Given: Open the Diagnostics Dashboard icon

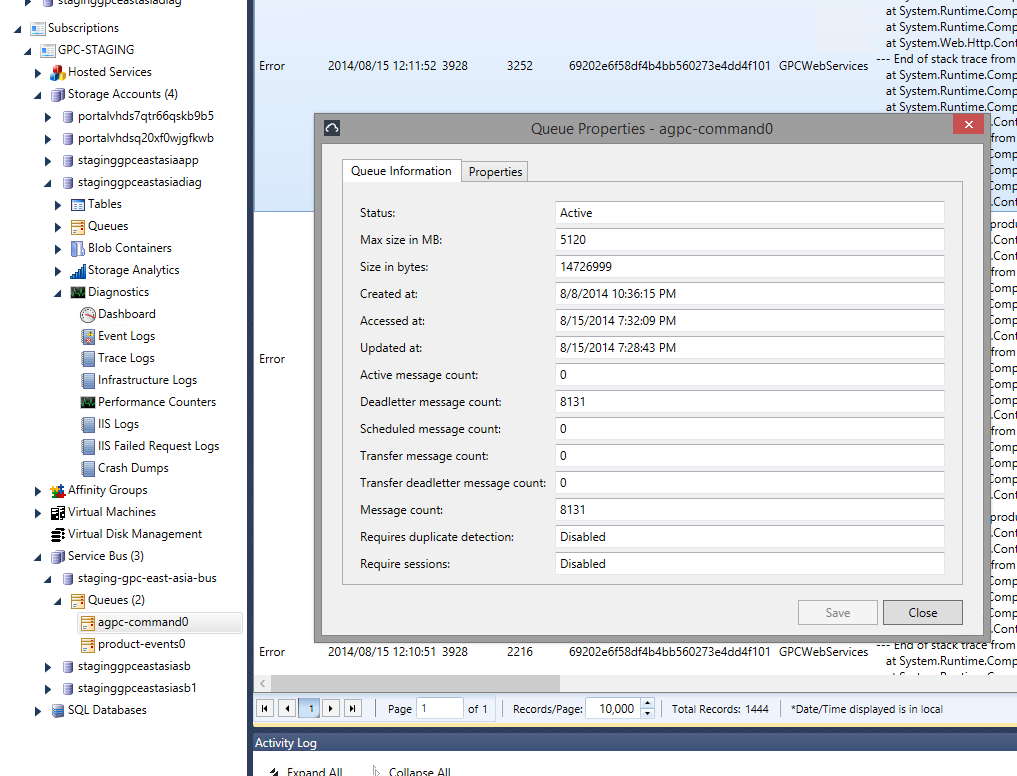Looking at the screenshot, I should (88, 314).
